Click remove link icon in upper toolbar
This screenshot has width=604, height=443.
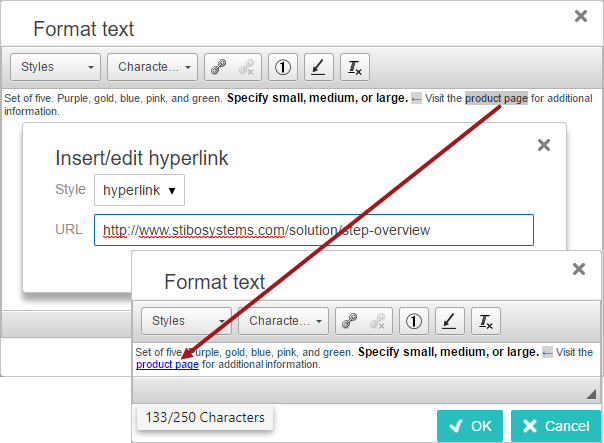(x=247, y=67)
